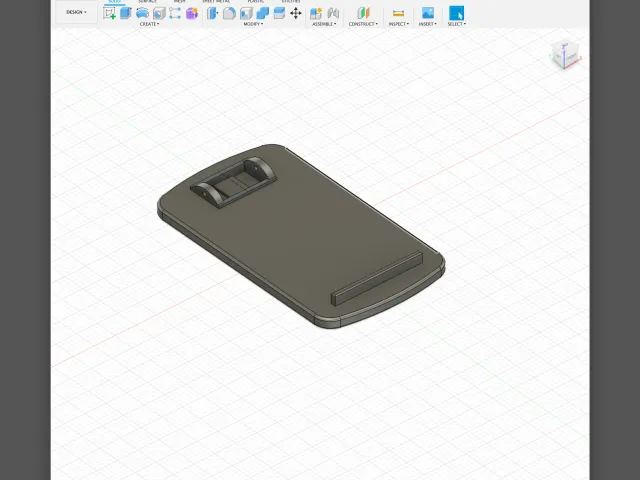The image size is (640, 480).
Task: Click the Offset Face tool icon
Action: click(279, 13)
